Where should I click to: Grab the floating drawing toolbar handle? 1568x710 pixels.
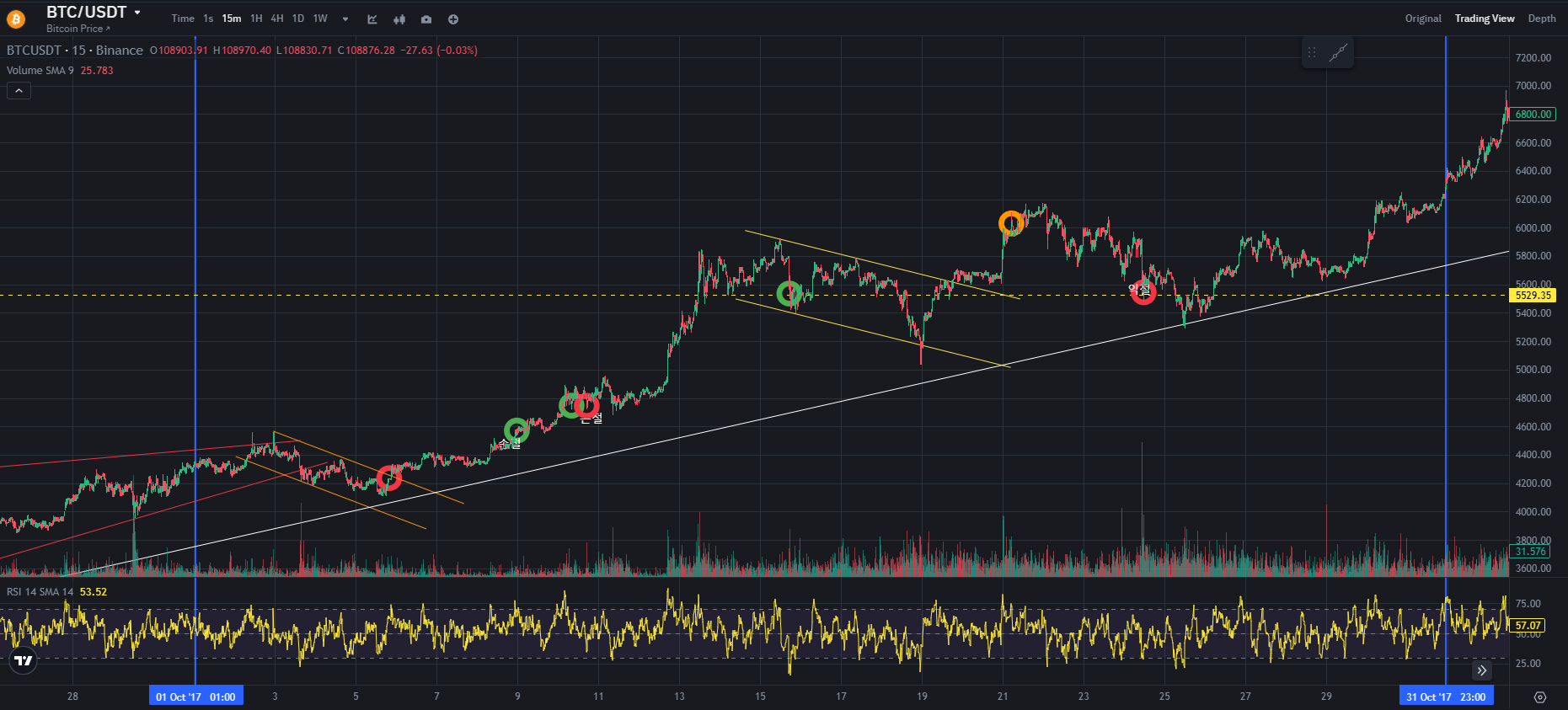pyautogui.click(x=1312, y=53)
